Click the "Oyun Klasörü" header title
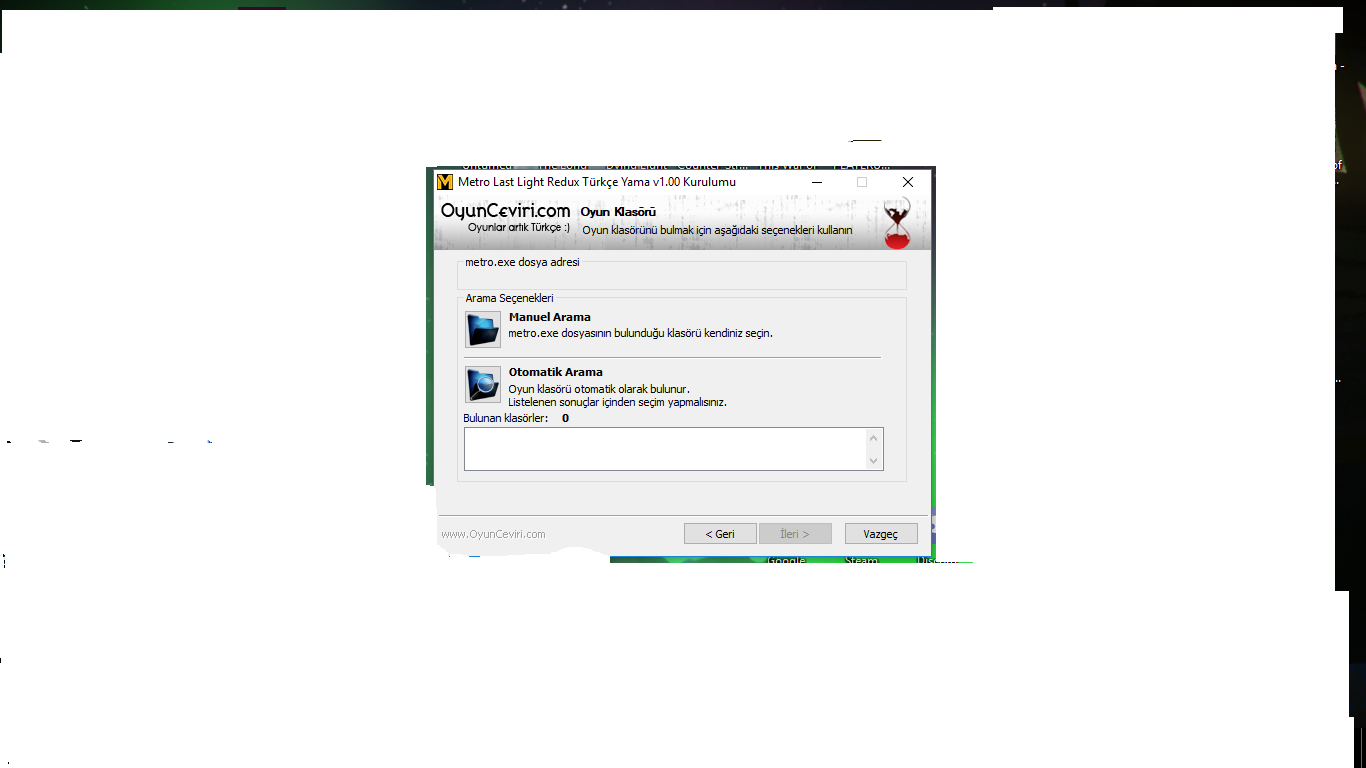This screenshot has height=768, width=1366. click(x=618, y=212)
